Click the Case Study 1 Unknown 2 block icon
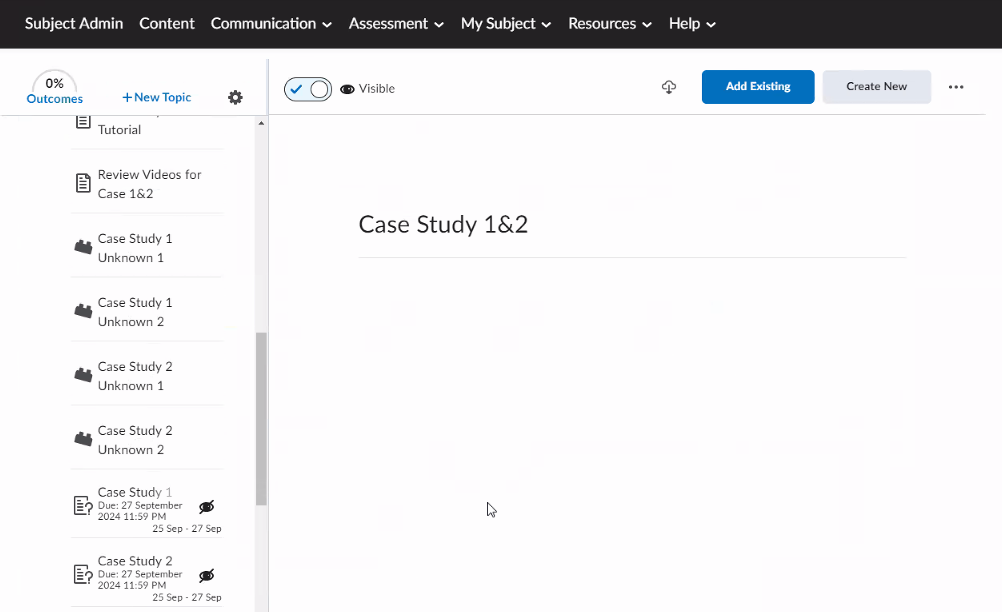The width and height of the screenshot is (1002, 612). pos(83,310)
